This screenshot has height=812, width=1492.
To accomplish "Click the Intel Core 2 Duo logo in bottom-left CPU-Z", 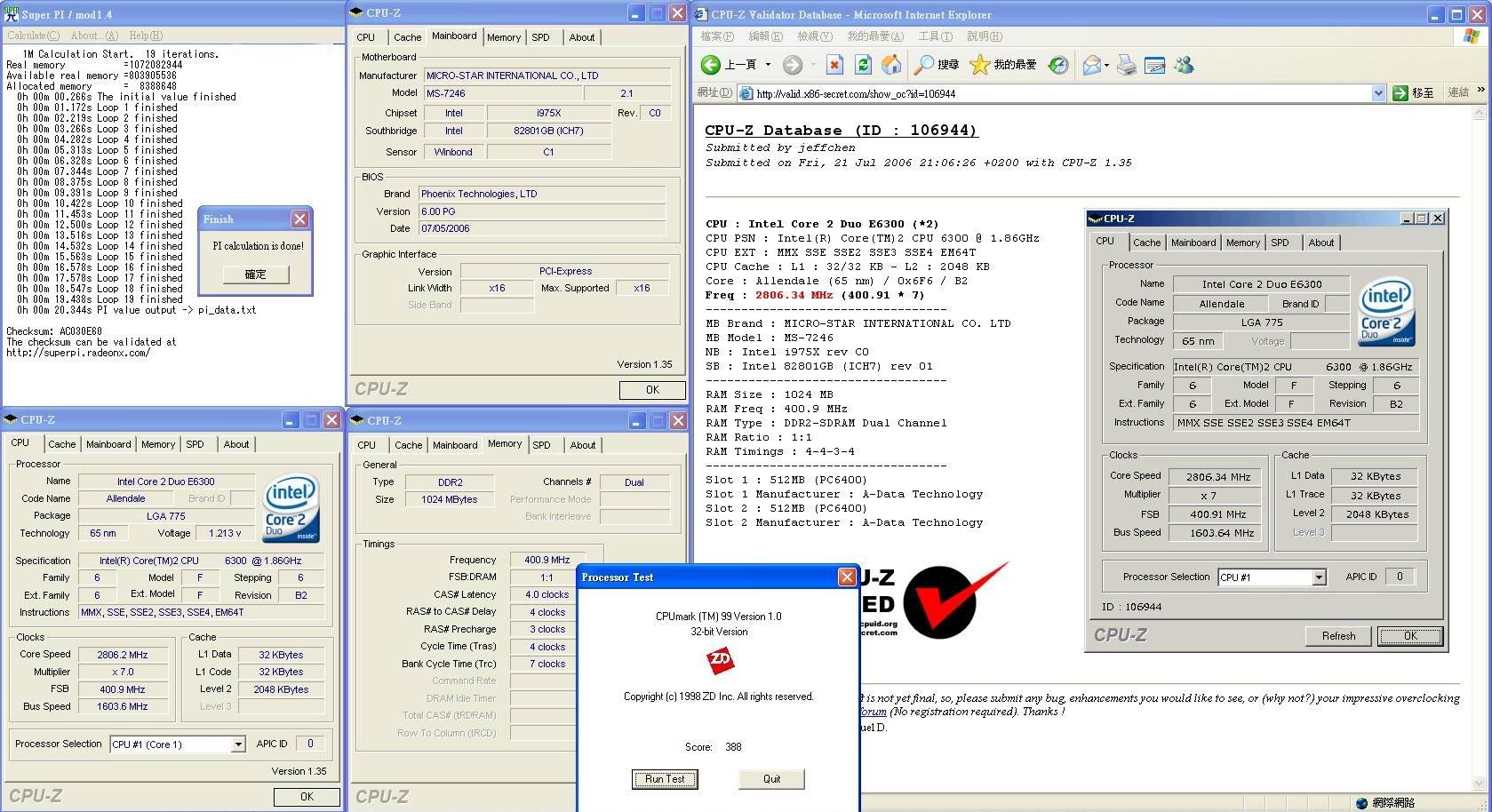I will 291,508.
